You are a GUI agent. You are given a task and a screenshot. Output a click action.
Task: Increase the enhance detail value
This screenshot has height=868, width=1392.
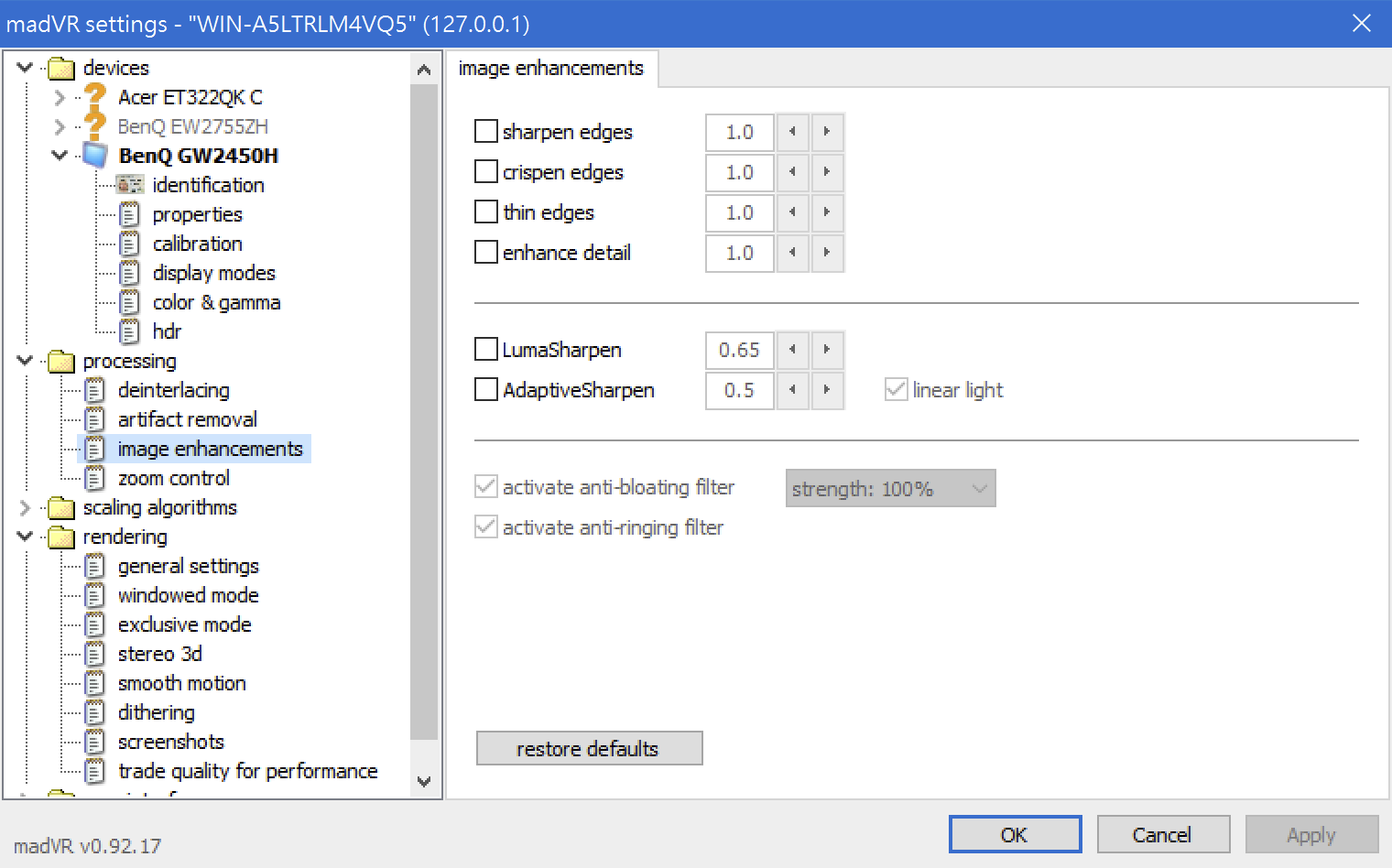[x=827, y=253]
